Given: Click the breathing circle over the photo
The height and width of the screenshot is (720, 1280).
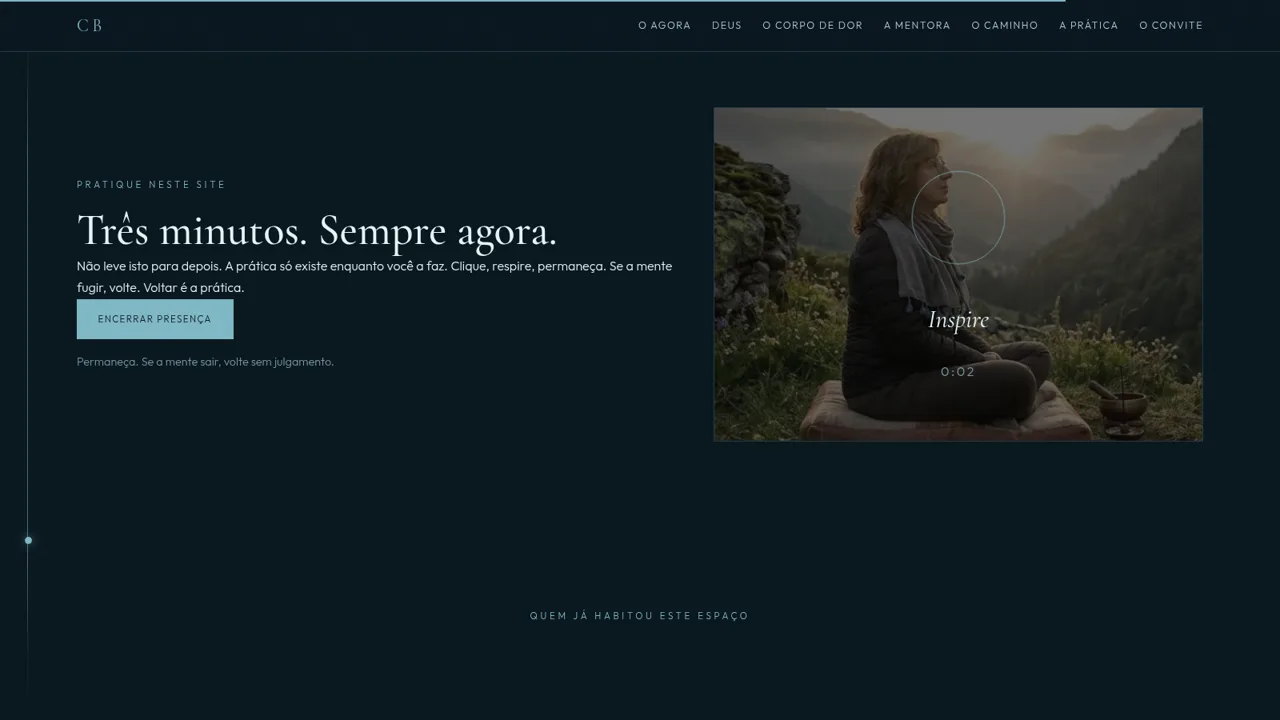Looking at the screenshot, I should point(958,218).
